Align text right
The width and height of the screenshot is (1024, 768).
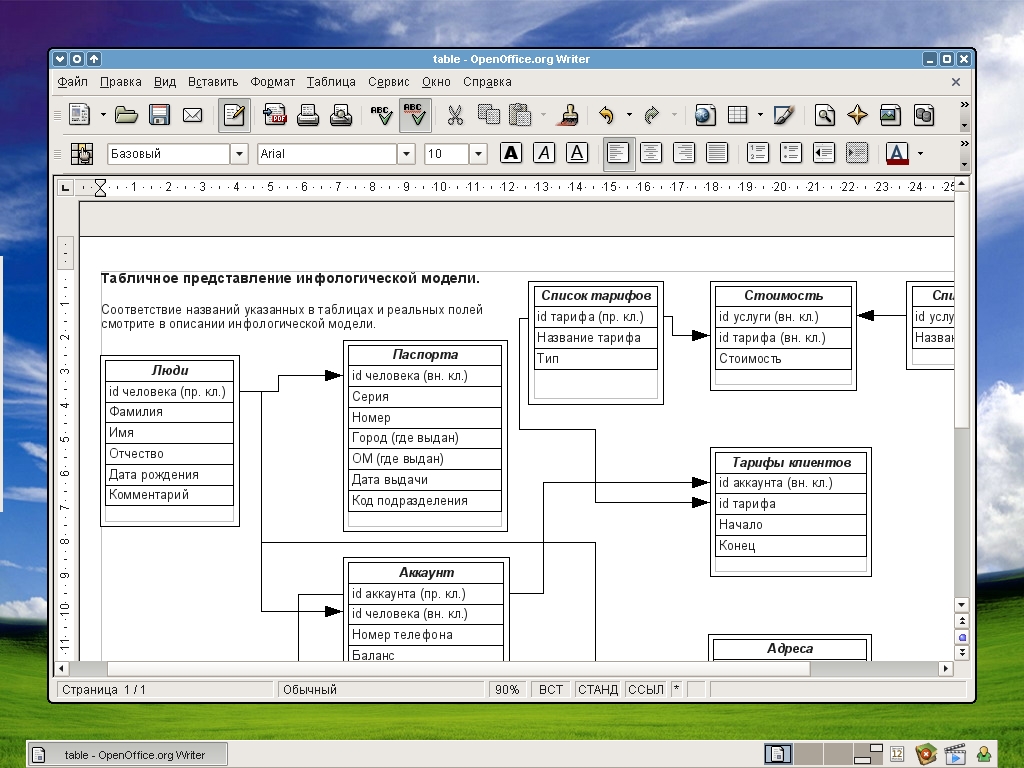click(684, 153)
